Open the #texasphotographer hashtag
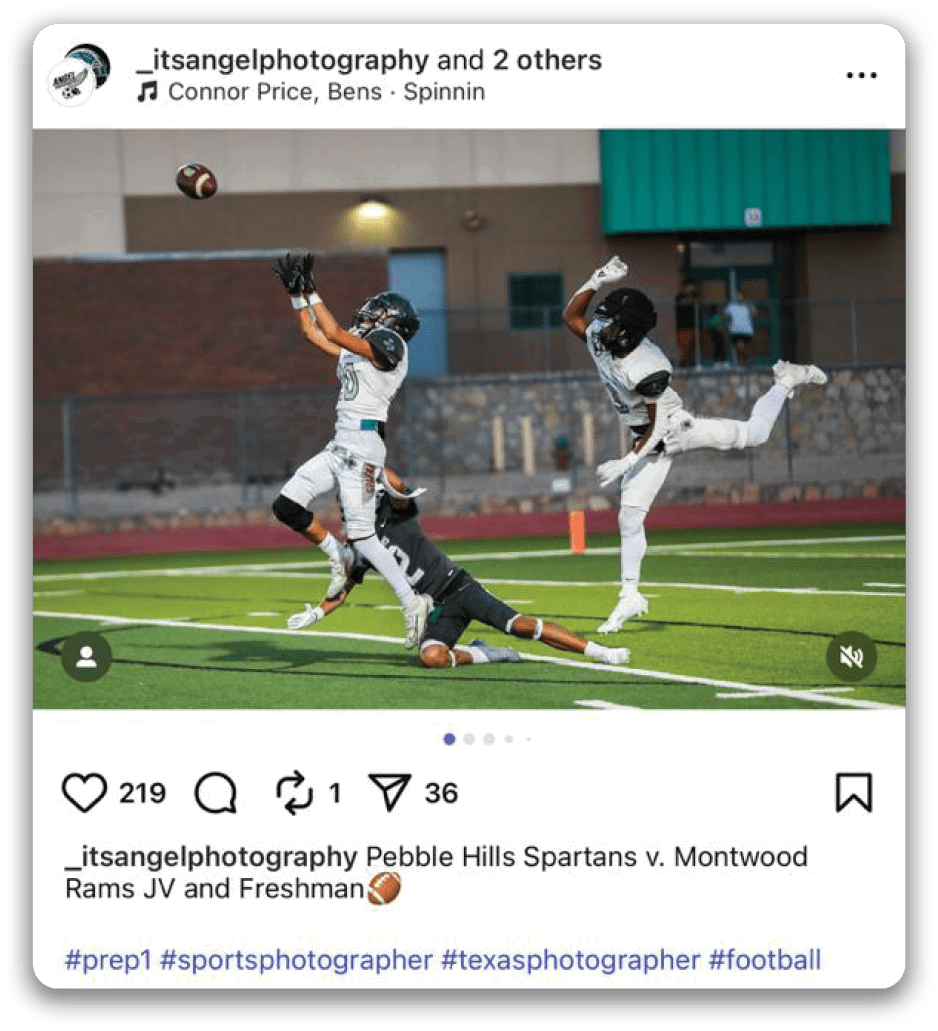Image resolution: width=938 pixels, height=1031 pixels. click(571, 960)
